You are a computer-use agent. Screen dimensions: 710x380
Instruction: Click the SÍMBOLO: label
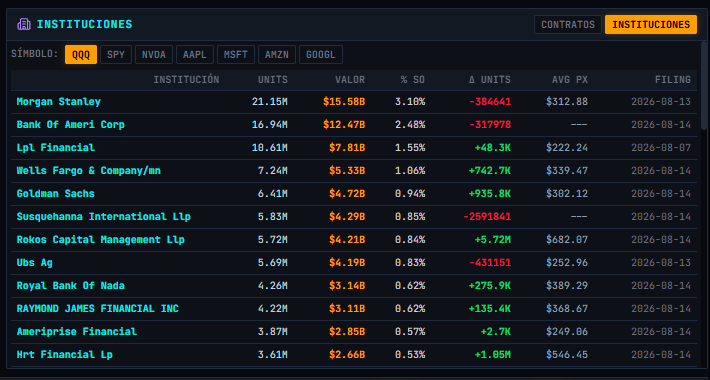[35, 54]
